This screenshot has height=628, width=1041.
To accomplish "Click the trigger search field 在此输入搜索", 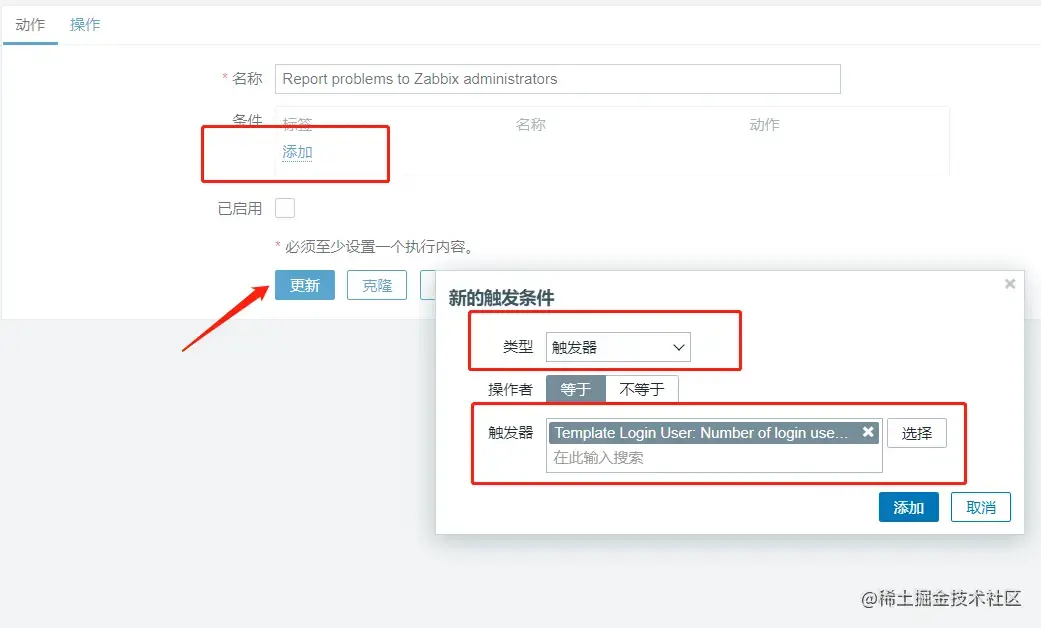I will (714, 458).
